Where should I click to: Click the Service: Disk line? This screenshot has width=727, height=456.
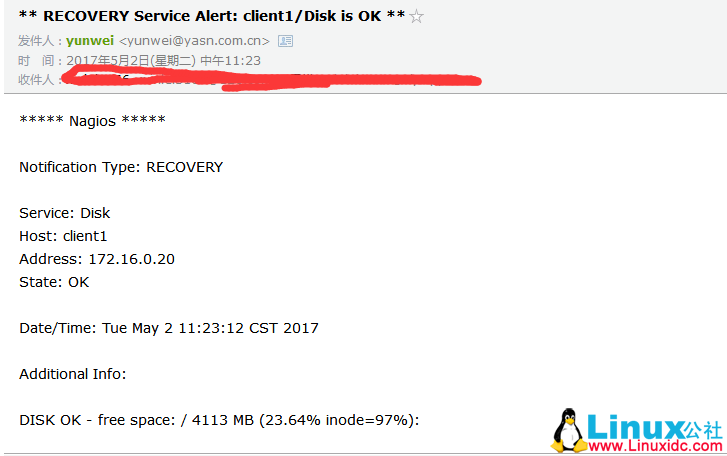[x=64, y=213]
